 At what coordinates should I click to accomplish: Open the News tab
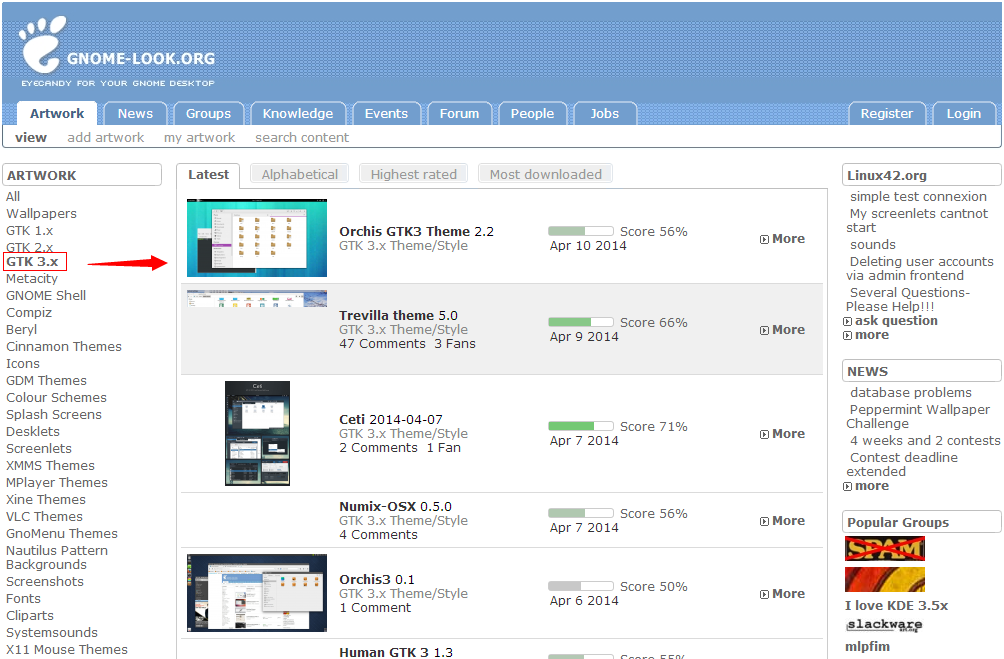click(135, 113)
